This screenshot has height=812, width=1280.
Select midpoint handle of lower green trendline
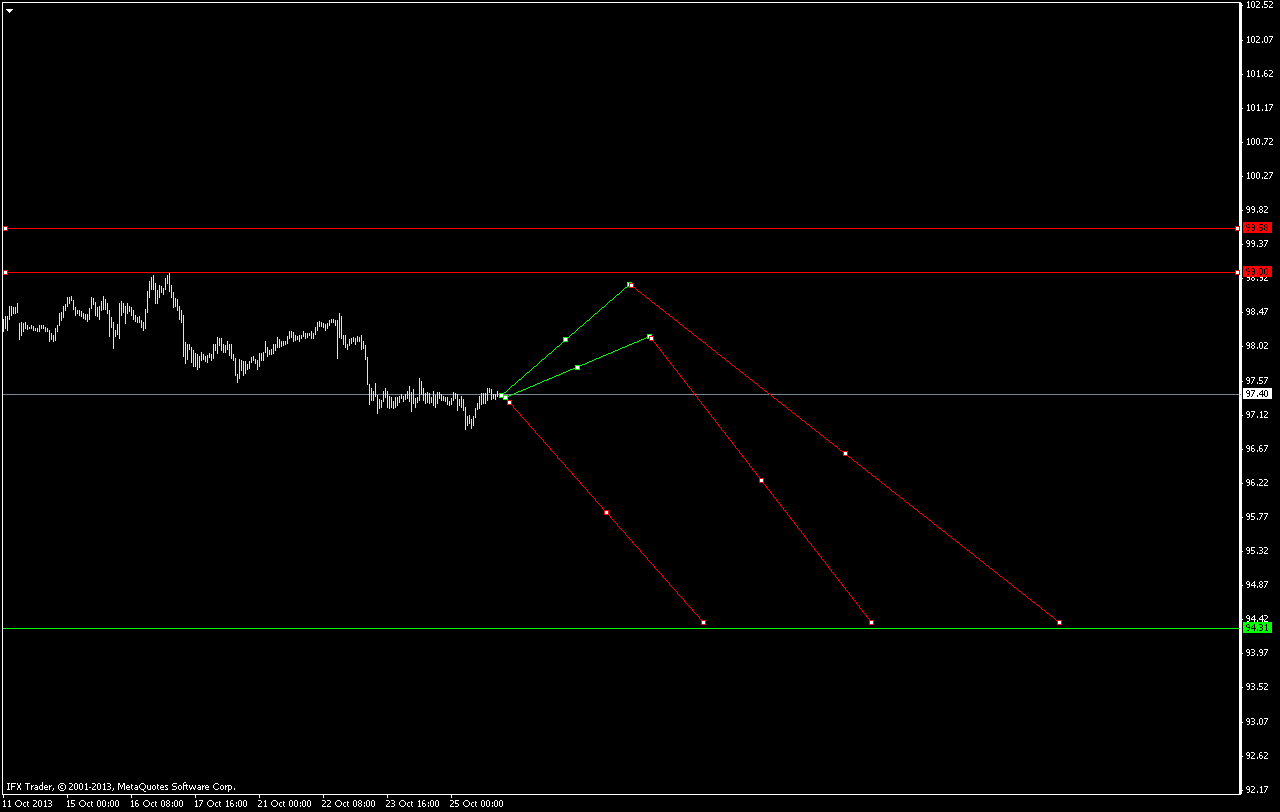tap(578, 367)
